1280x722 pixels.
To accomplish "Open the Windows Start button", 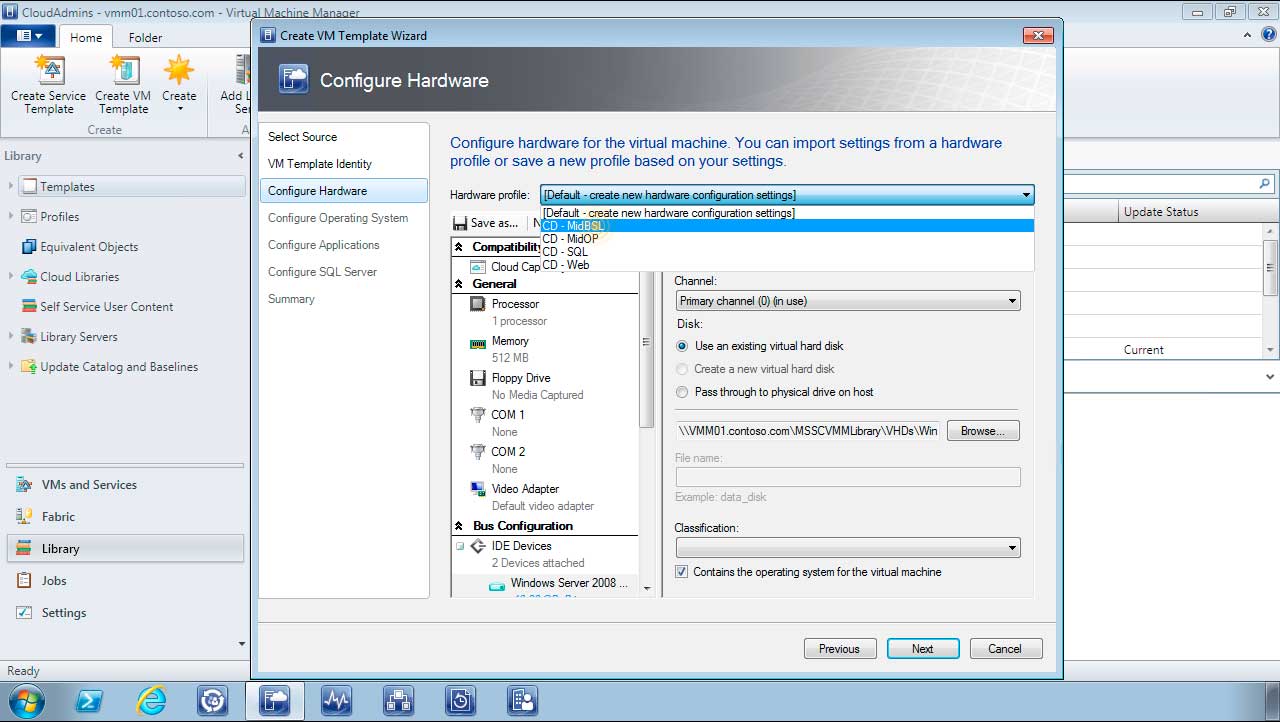I will click(x=28, y=701).
